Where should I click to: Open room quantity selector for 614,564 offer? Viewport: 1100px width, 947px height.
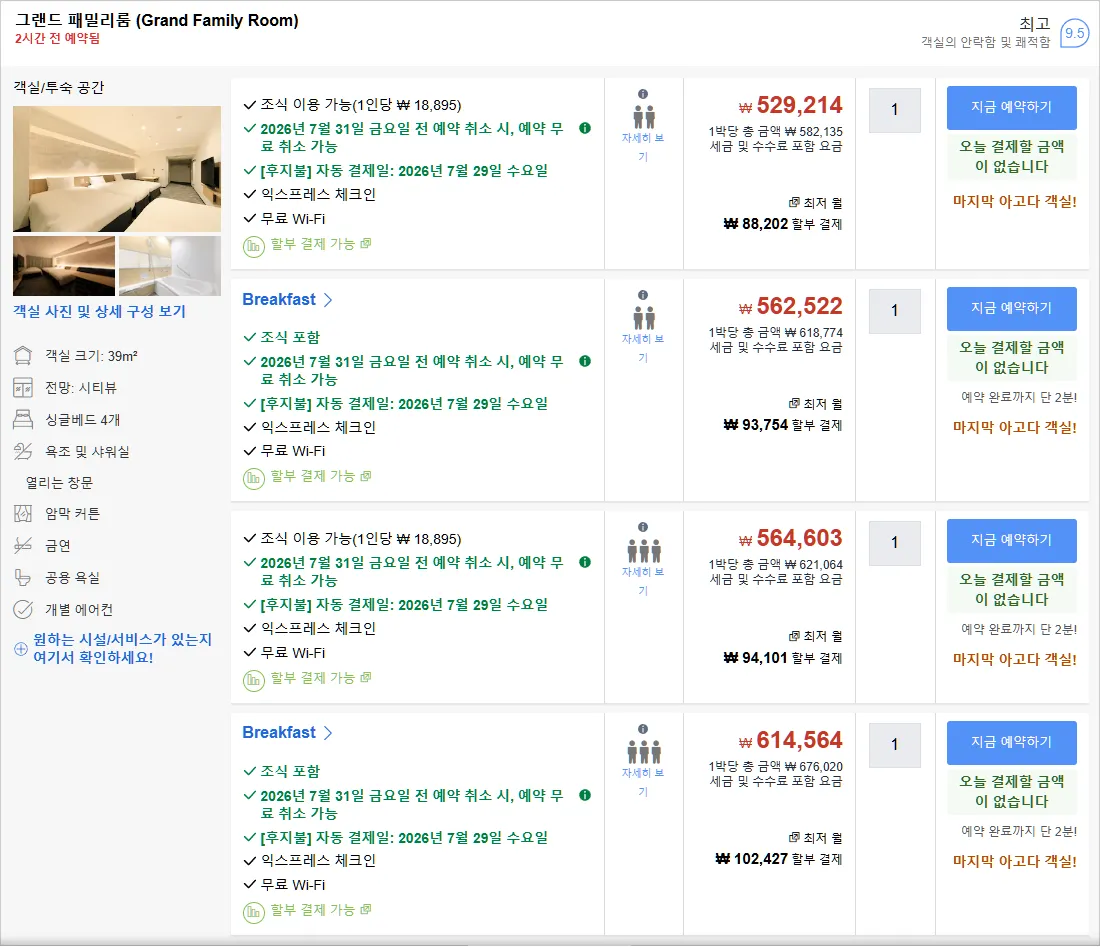(894, 745)
